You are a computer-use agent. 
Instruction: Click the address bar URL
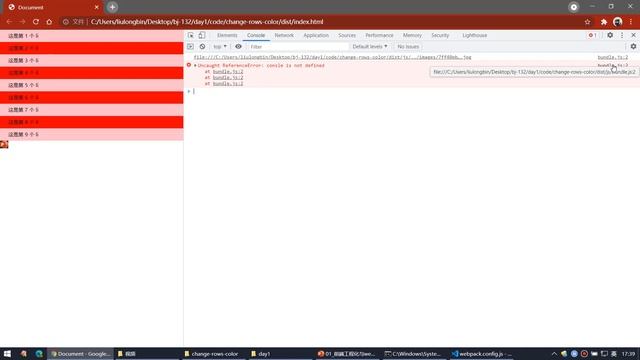click(x=207, y=22)
